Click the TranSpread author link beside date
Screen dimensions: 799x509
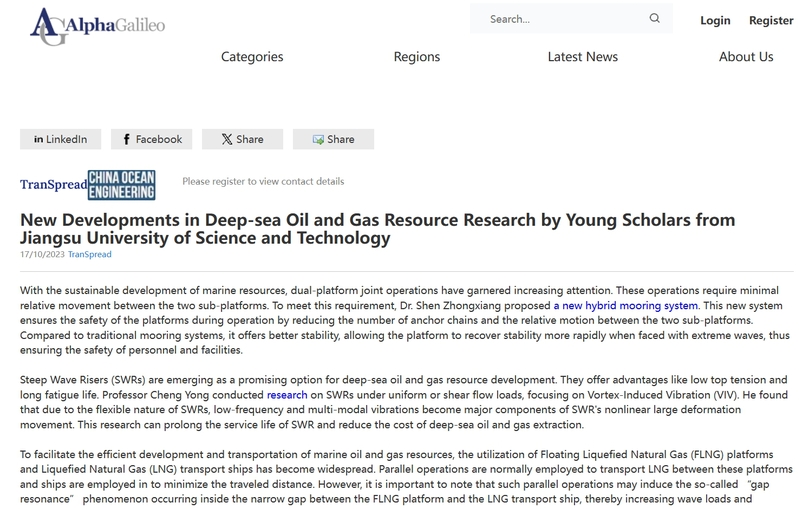[x=90, y=255]
